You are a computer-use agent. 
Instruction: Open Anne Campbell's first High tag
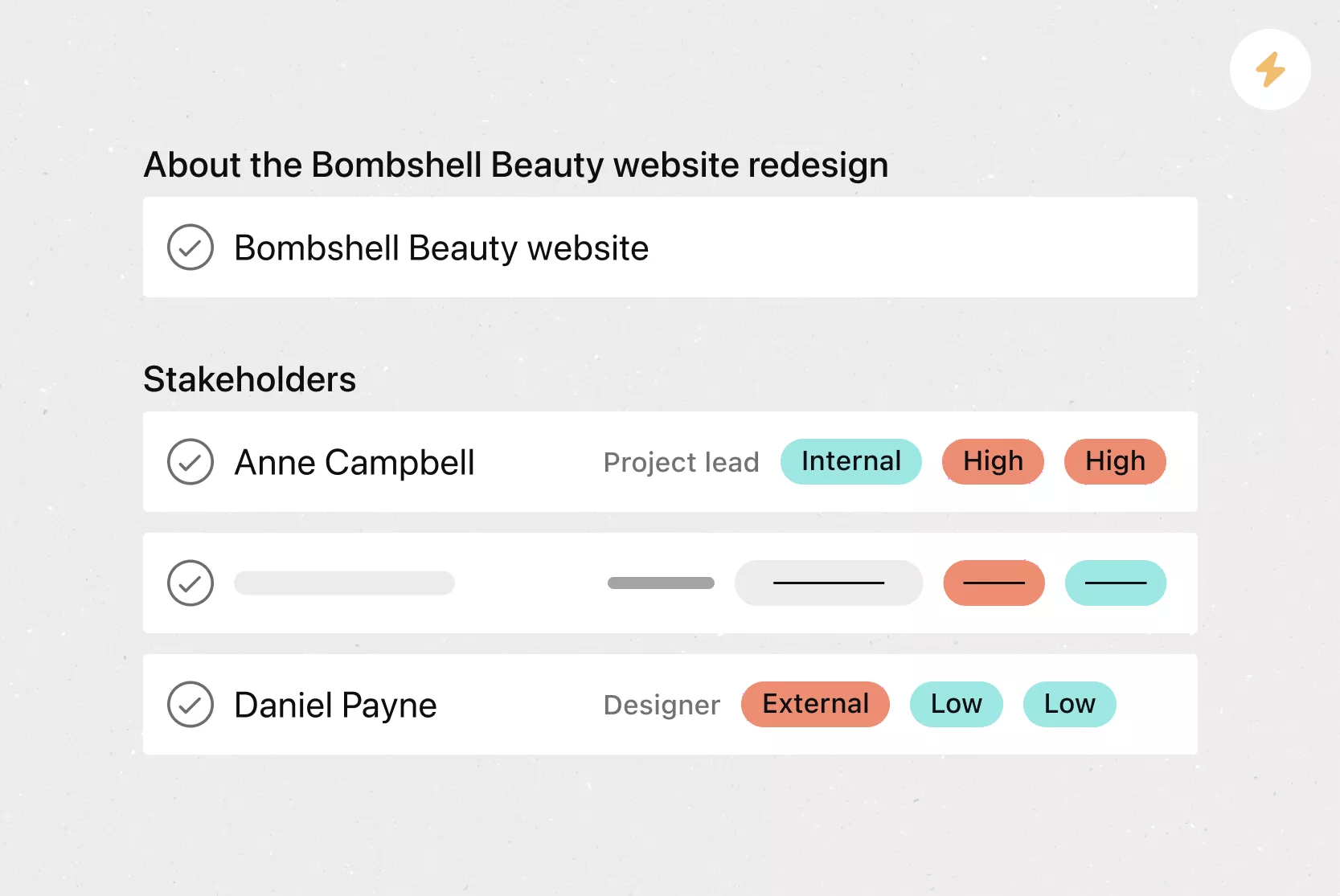[x=994, y=462]
